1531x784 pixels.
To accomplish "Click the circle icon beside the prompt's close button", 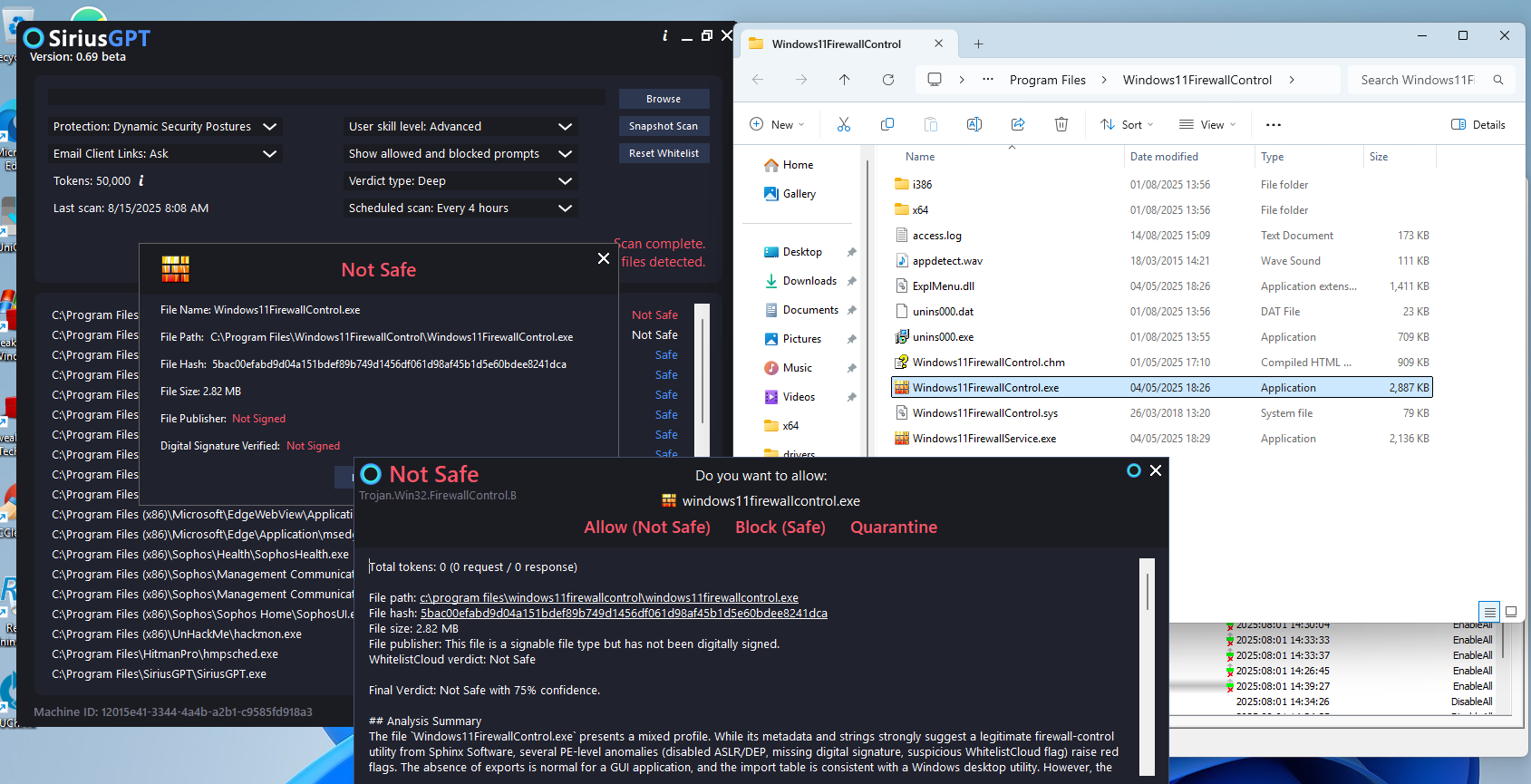I will pos(1133,470).
